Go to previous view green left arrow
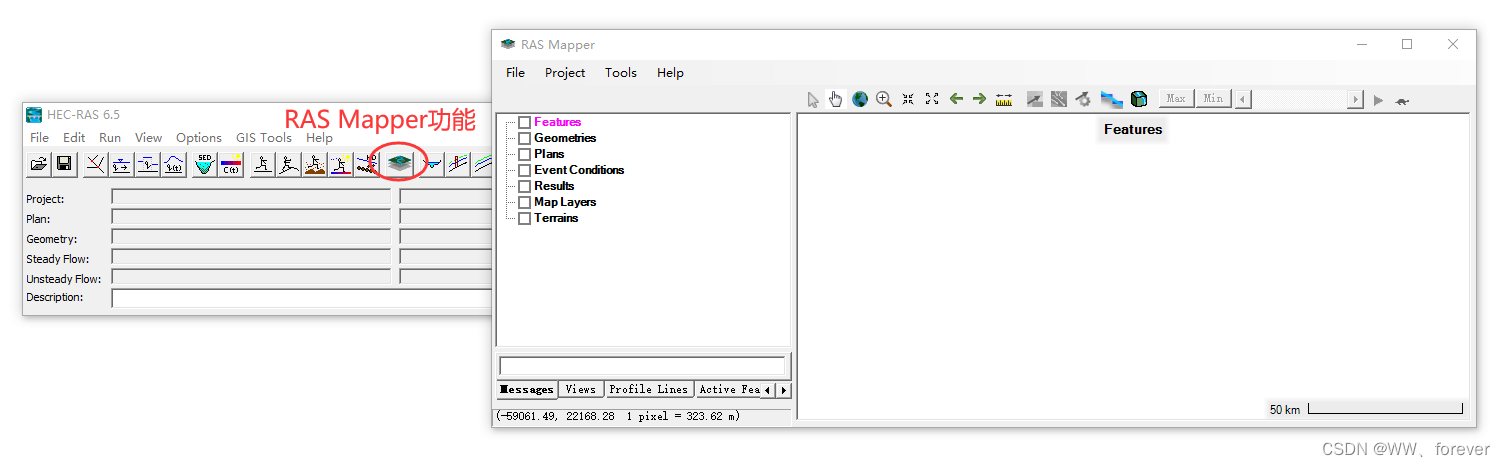 956,99
